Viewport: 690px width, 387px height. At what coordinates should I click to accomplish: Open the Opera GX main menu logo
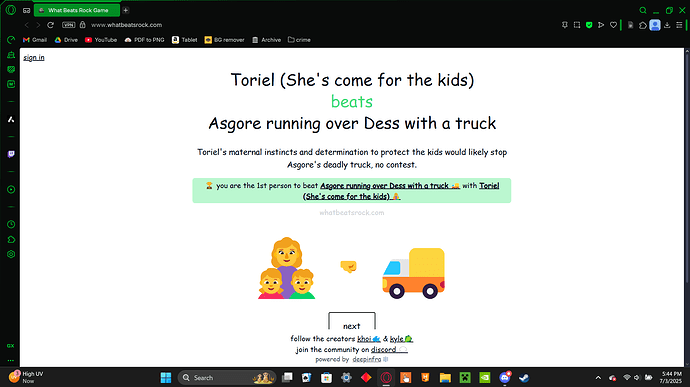tap(11, 10)
